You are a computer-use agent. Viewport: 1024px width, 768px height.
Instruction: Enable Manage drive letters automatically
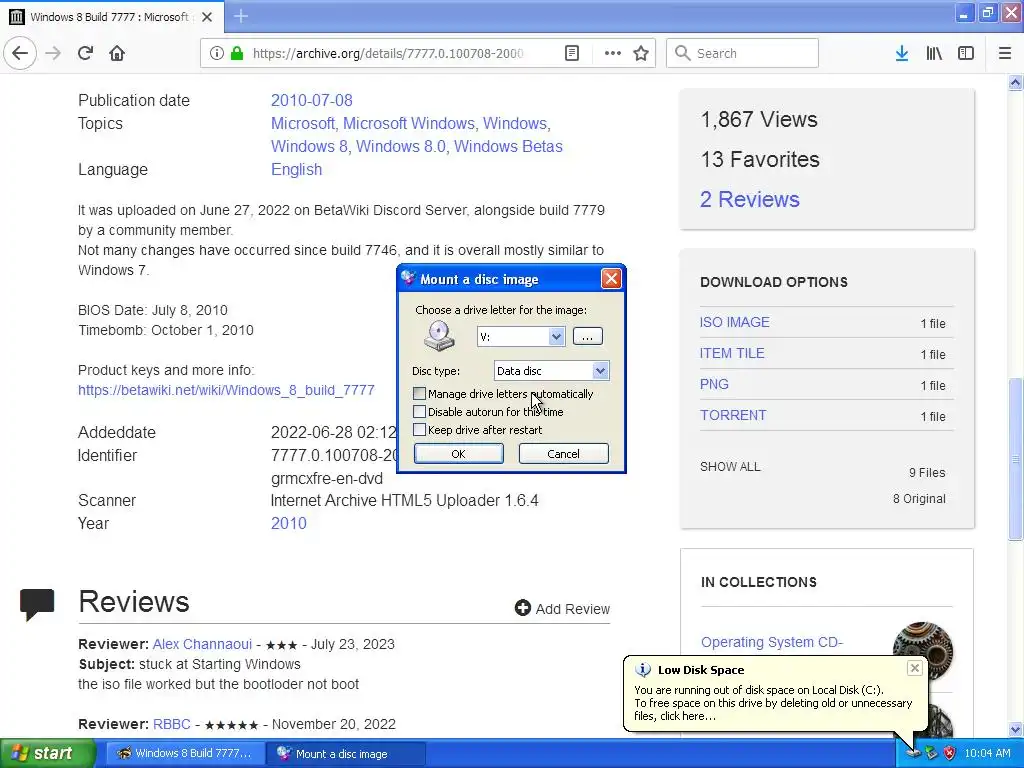coord(419,394)
